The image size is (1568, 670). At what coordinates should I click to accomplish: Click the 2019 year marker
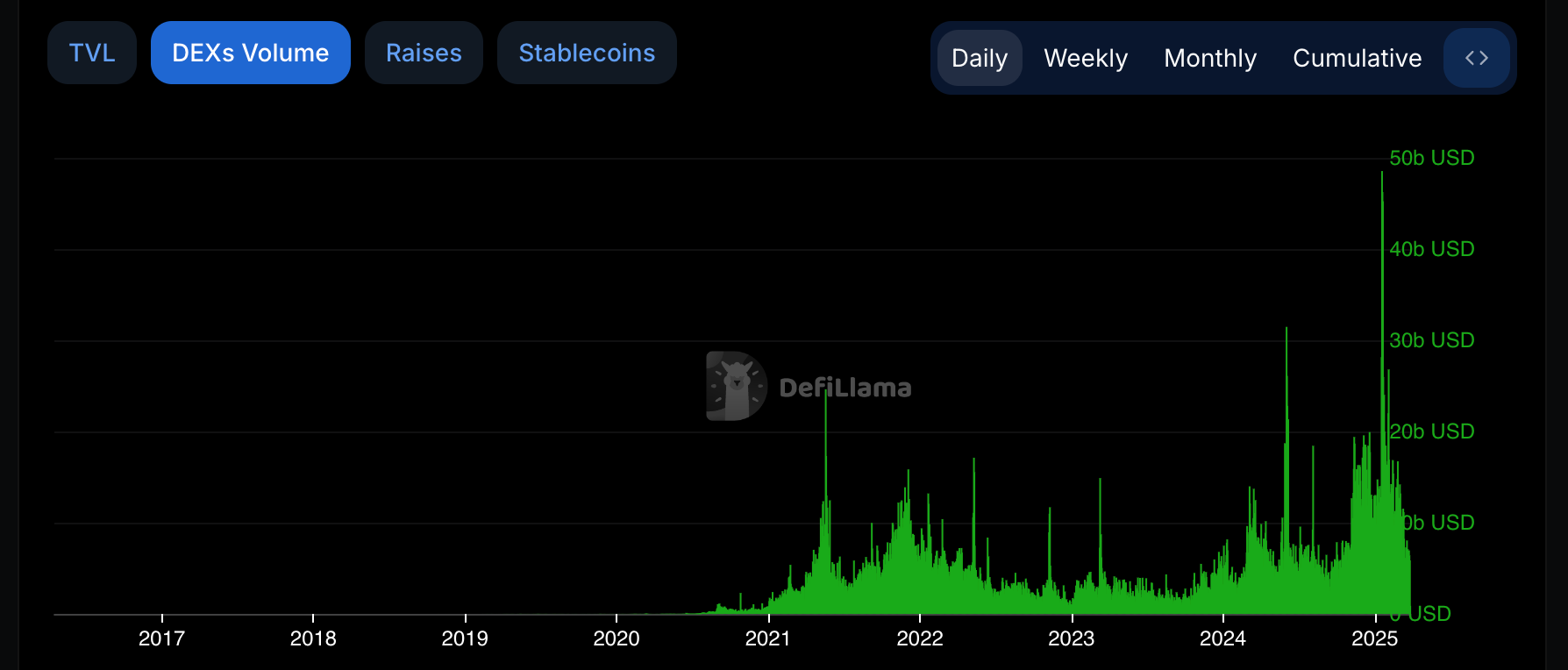pyautogui.click(x=465, y=638)
